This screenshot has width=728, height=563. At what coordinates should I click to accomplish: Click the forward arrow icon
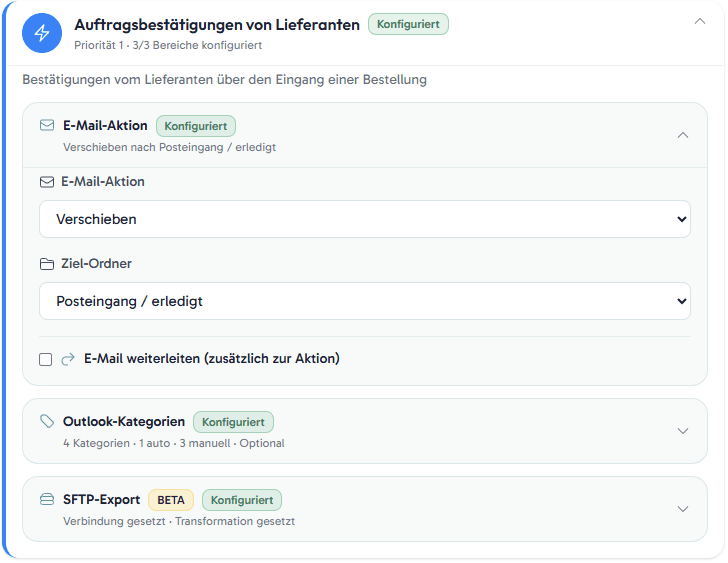[68, 359]
